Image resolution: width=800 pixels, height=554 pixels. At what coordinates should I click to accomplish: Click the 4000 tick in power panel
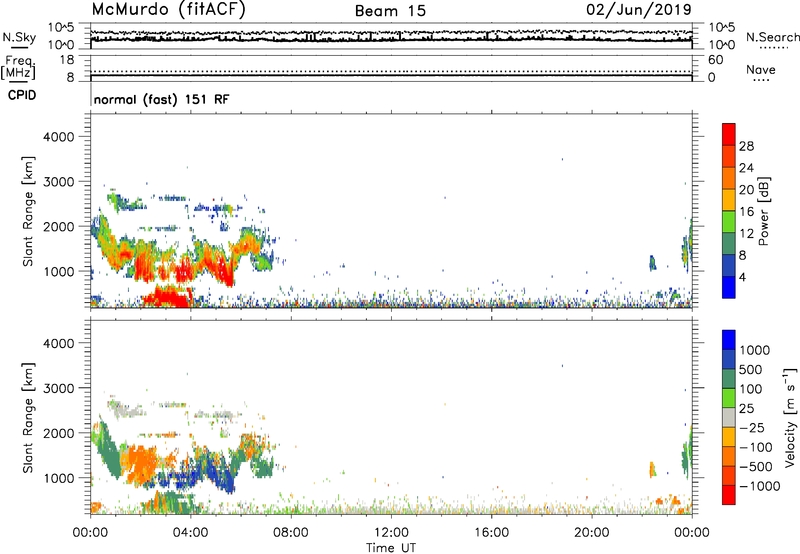pos(58,137)
